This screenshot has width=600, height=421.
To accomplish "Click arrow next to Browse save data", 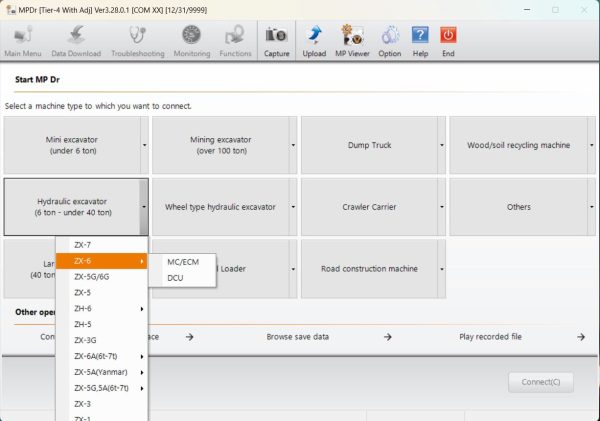I will [x=388, y=337].
